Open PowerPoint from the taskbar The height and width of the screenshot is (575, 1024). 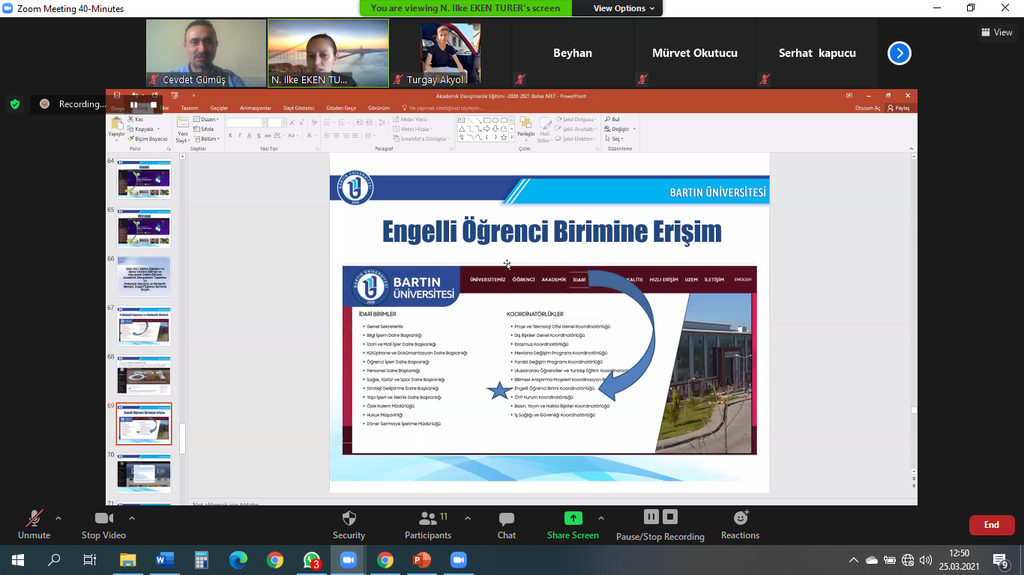(x=422, y=560)
